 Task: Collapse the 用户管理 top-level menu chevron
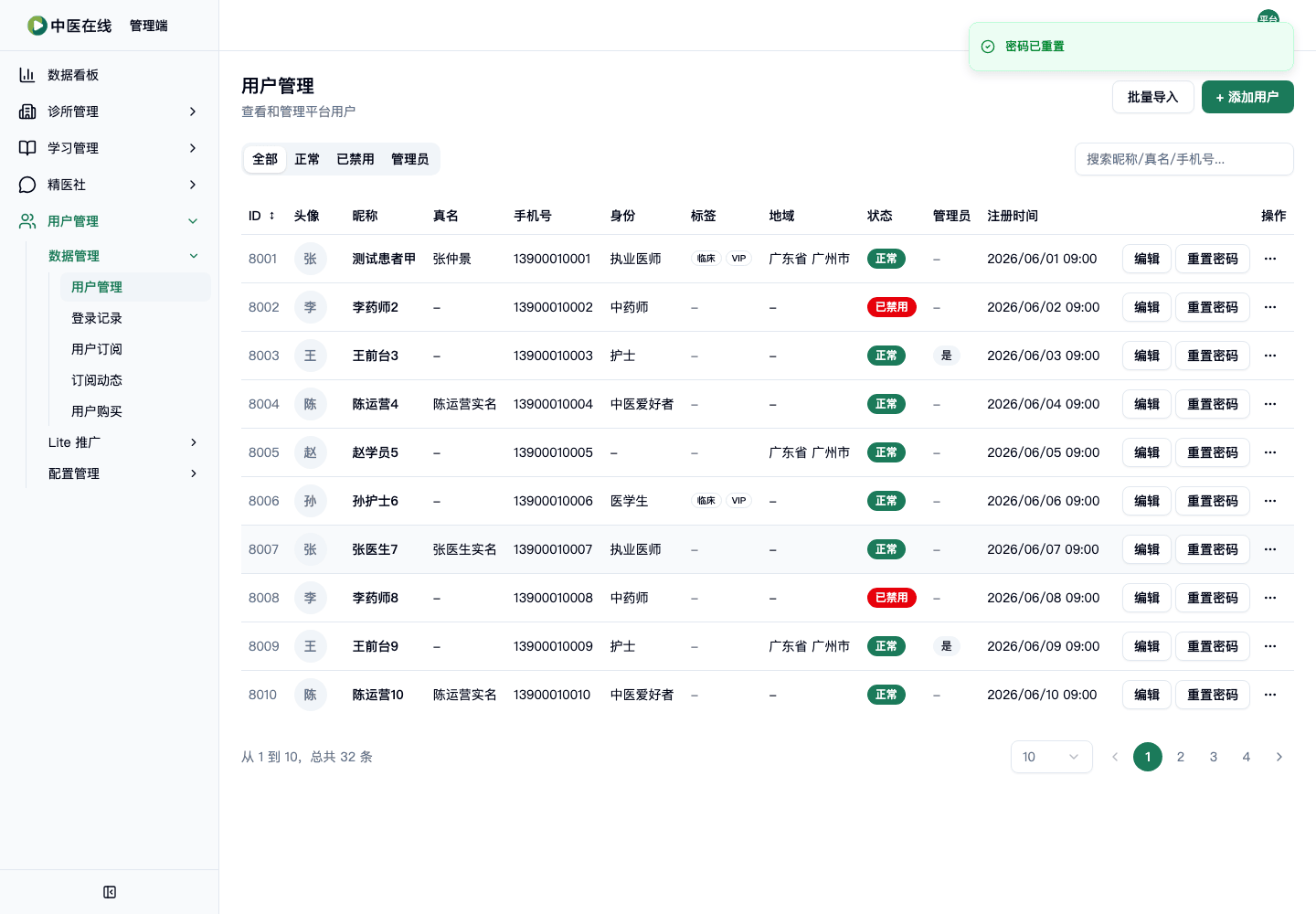[193, 221]
